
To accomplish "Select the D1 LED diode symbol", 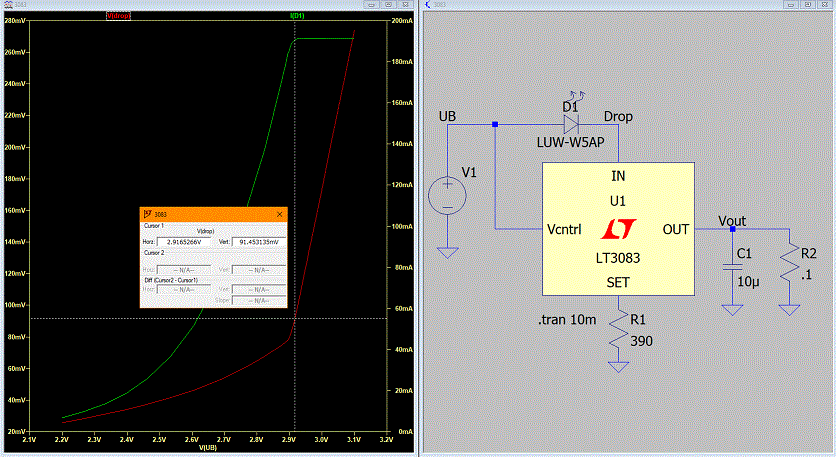I will click(x=571, y=124).
